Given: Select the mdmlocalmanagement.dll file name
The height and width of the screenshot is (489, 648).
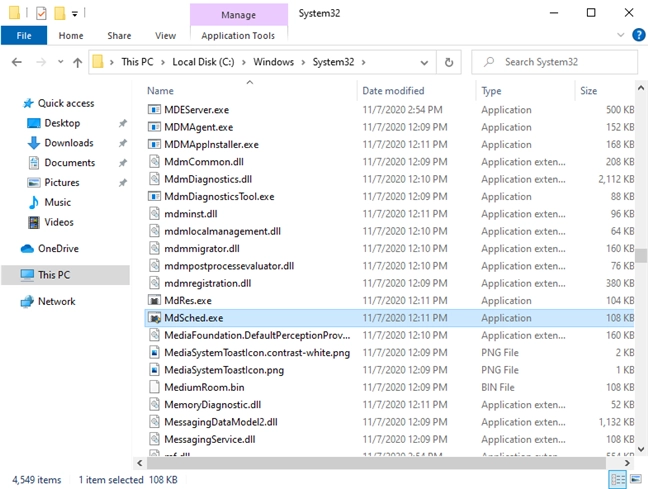Looking at the screenshot, I should coord(222,231).
